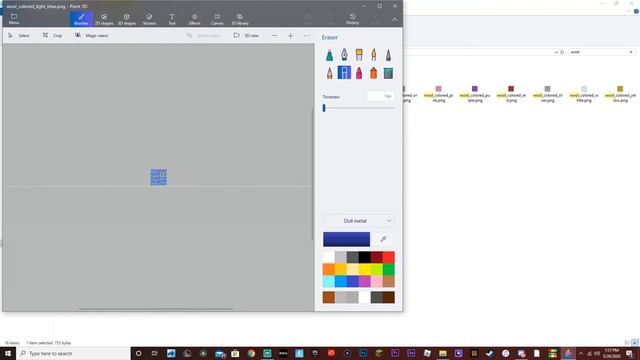Viewport: 640px width, 360px height.
Task: Open the current dark blue color box
Action: coord(346,239)
